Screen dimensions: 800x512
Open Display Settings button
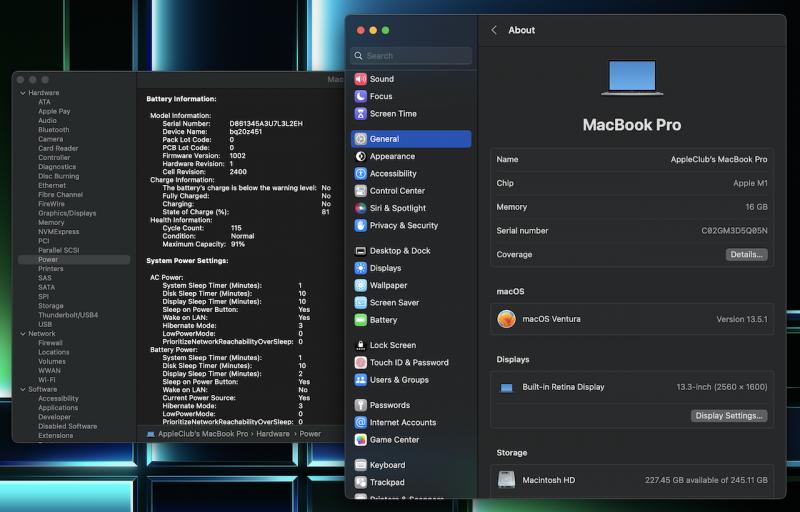coord(729,415)
